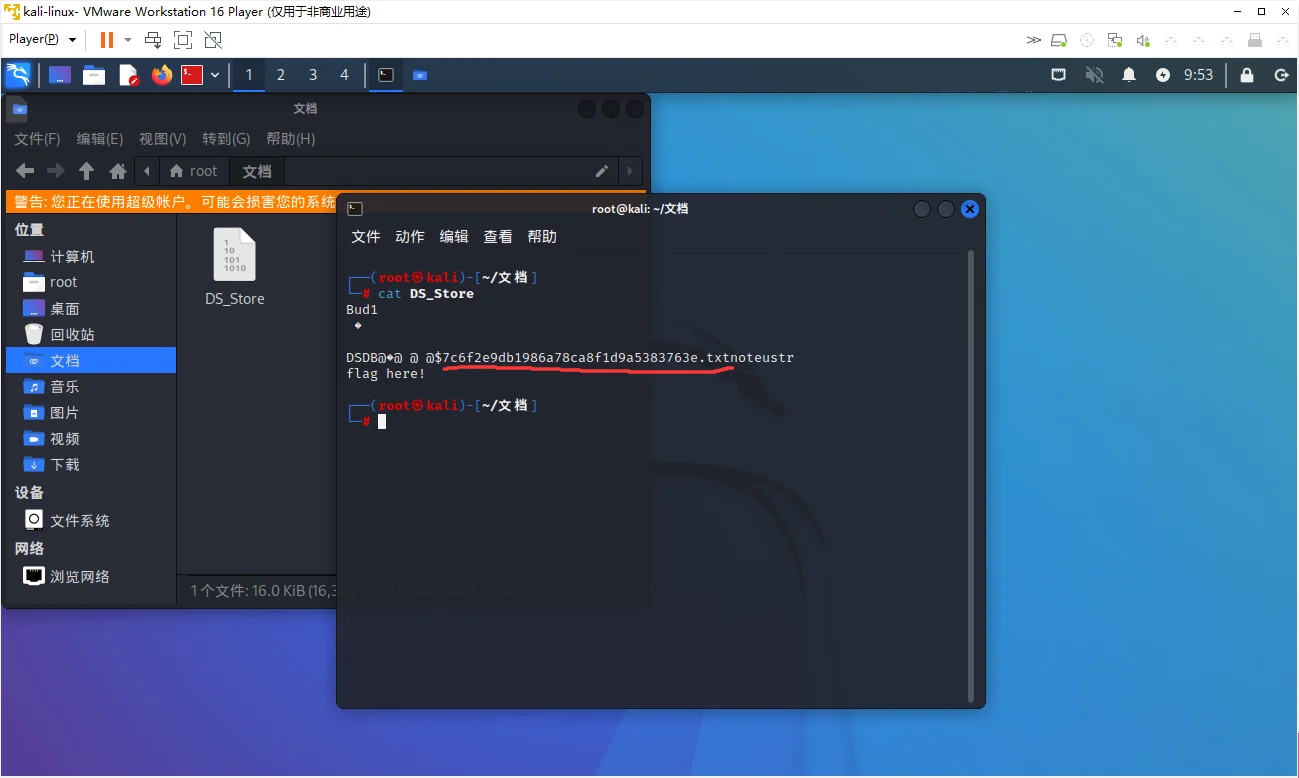
Task: Expand the terminal launcher dropdown arrow
Action: 215,75
